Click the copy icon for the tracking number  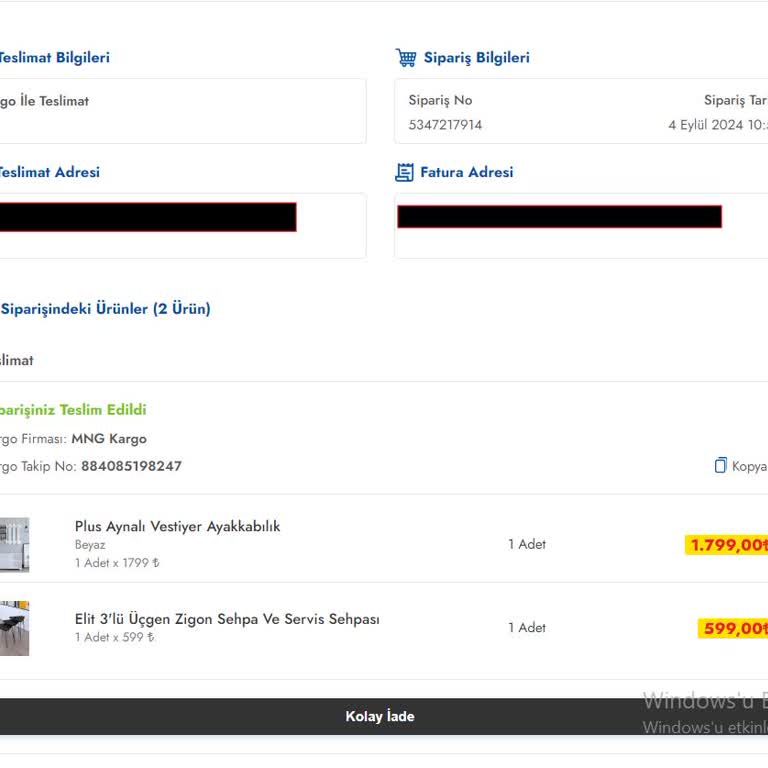tap(721, 466)
